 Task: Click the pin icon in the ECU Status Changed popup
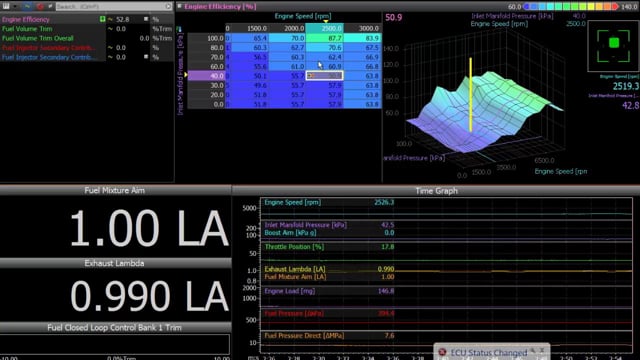pyautogui.click(x=533, y=351)
